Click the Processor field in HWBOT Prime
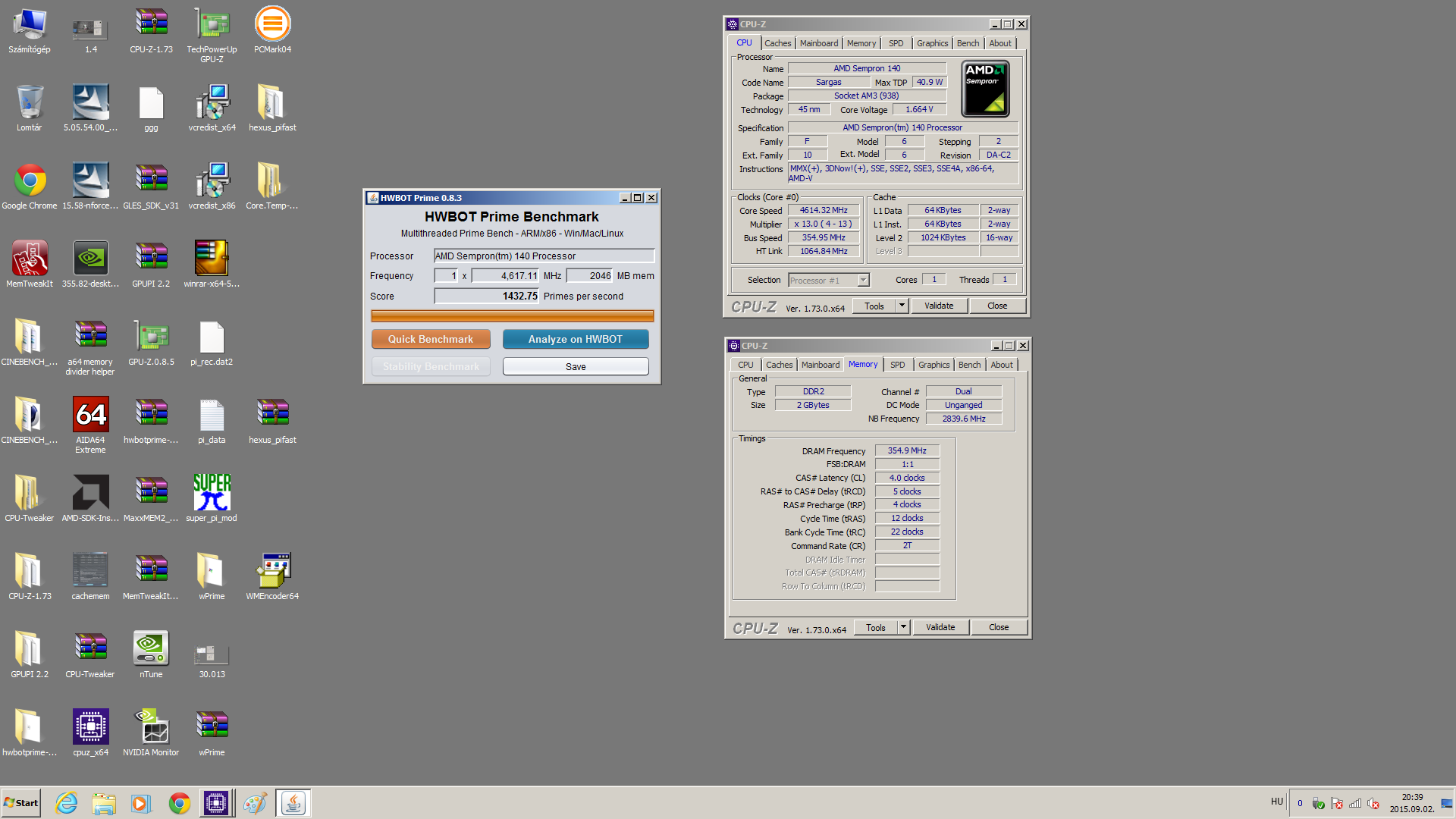This screenshot has height=819, width=1456. click(x=544, y=256)
